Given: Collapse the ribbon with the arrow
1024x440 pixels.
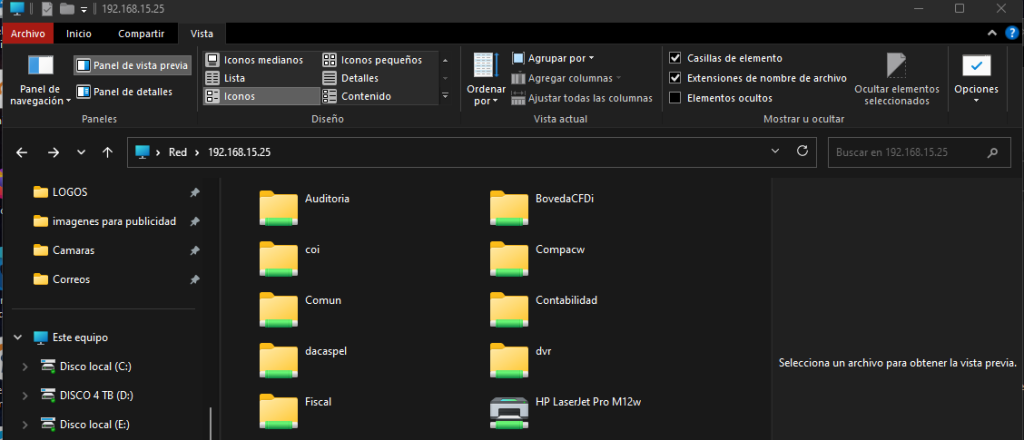Looking at the screenshot, I should (991, 33).
